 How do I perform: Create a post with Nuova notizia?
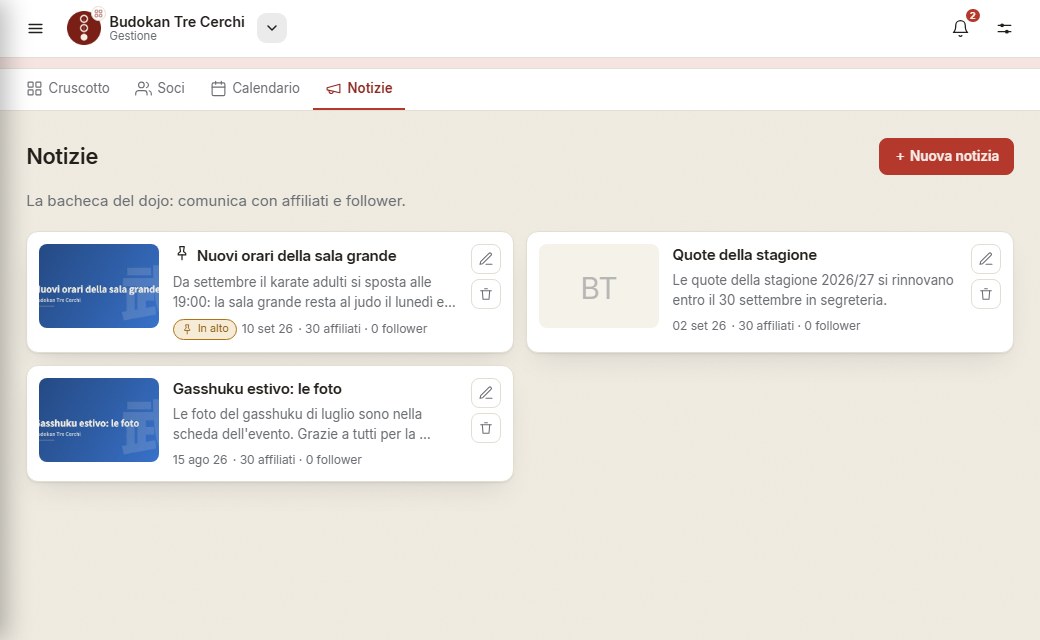946,157
